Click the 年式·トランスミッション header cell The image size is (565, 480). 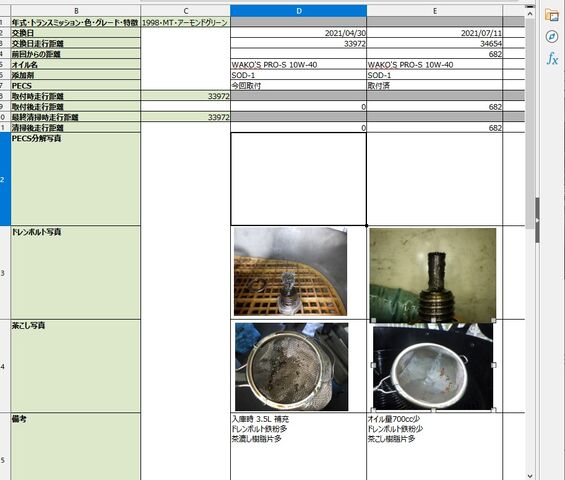tap(76, 23)
